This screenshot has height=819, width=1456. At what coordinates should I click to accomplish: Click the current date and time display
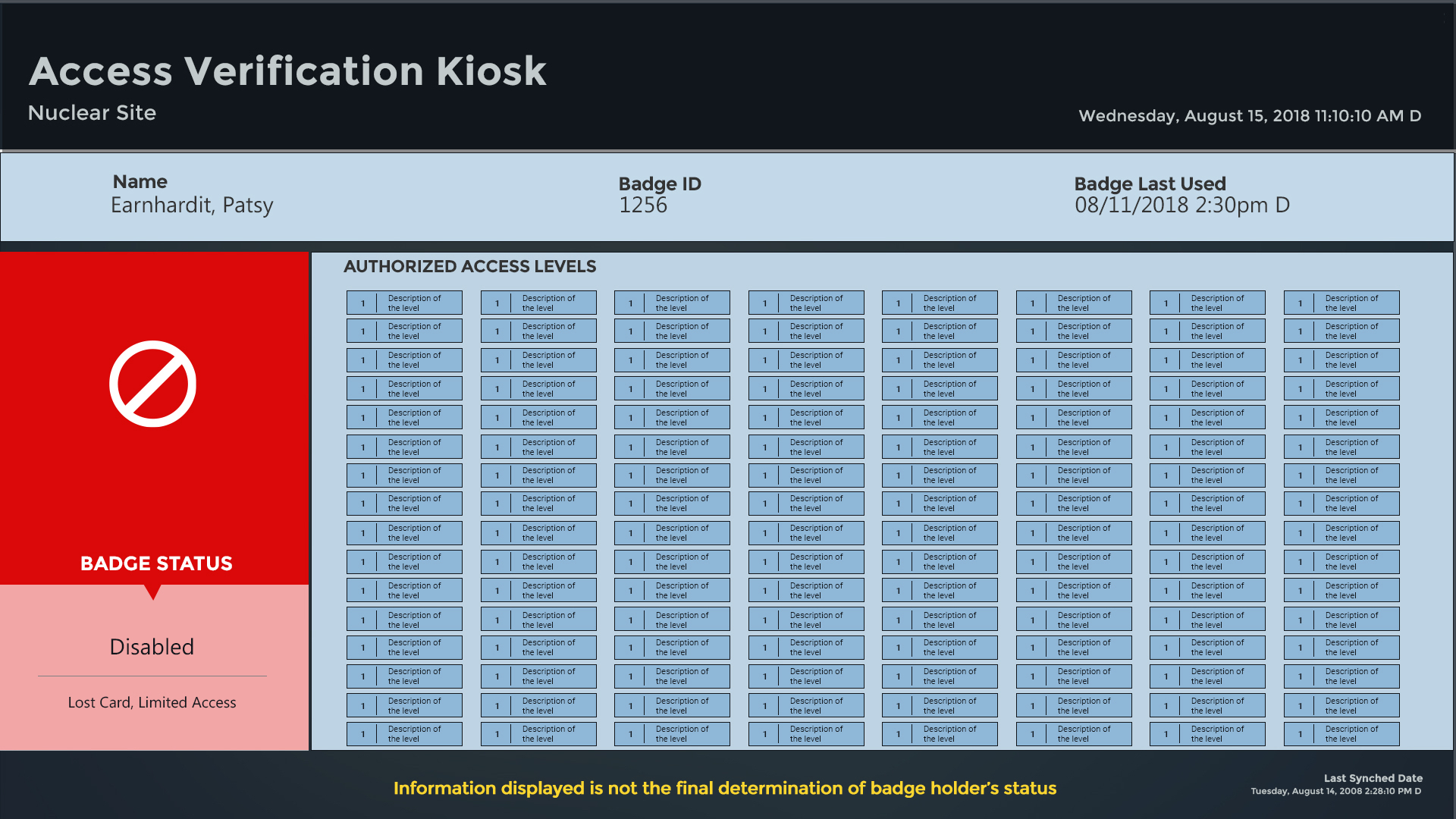click(x=1250, y=116)
